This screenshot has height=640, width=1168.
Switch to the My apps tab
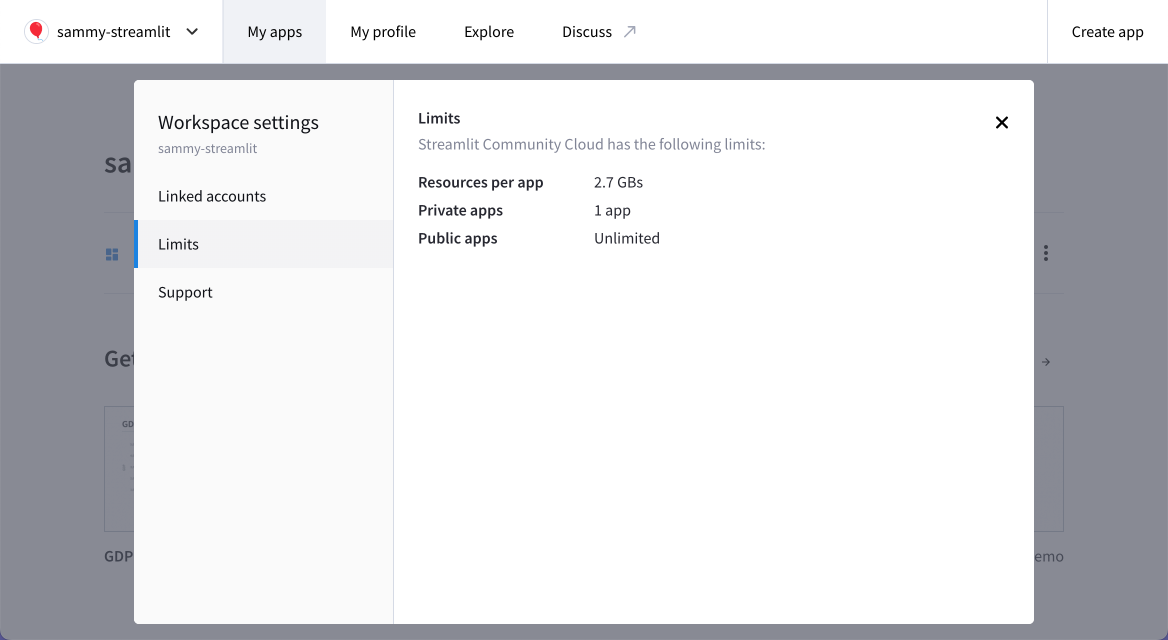274,31
